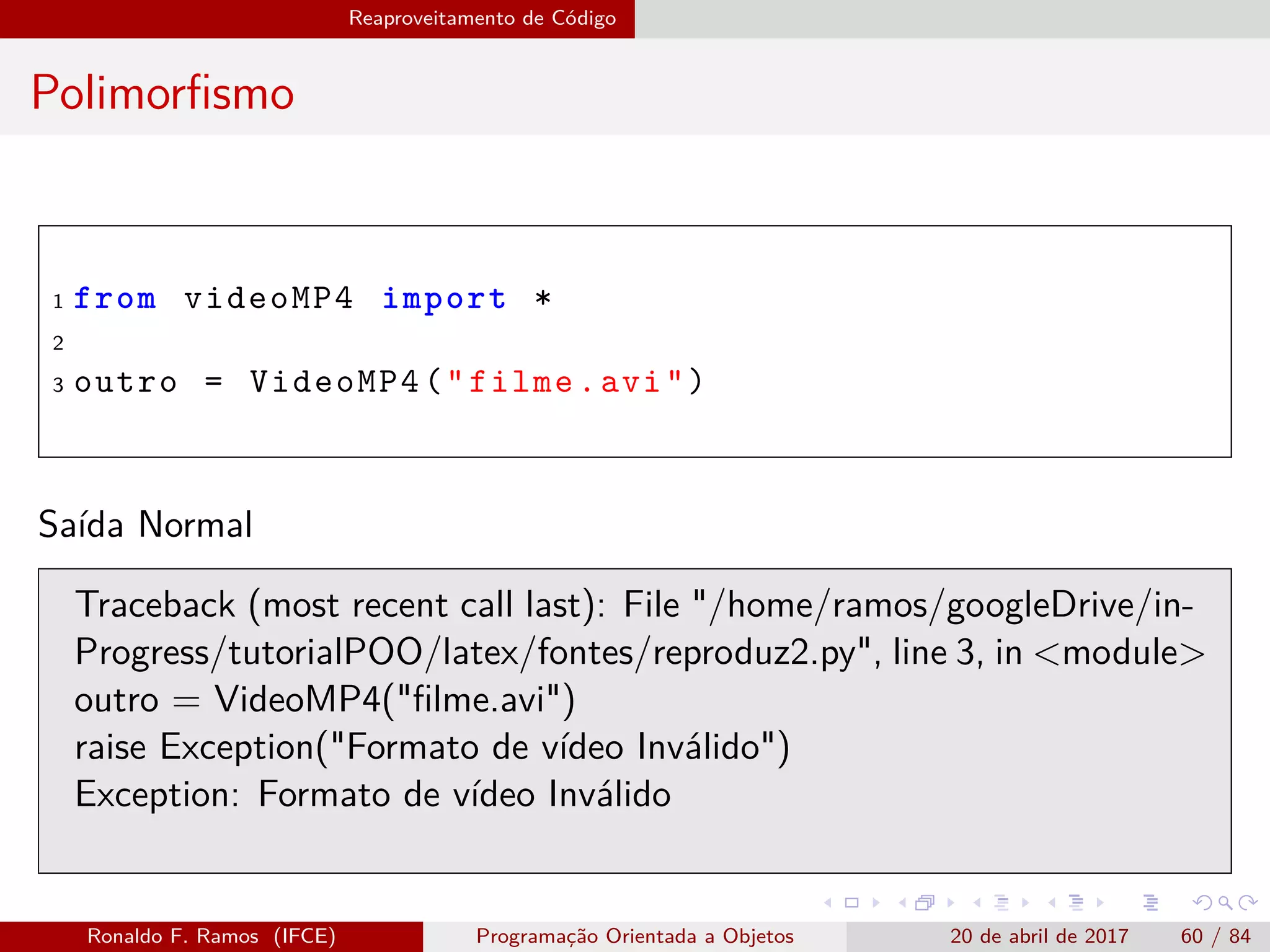The image size is (1270, 952).
Task: Click the section navigation icon
Action: click(1077, 903)
